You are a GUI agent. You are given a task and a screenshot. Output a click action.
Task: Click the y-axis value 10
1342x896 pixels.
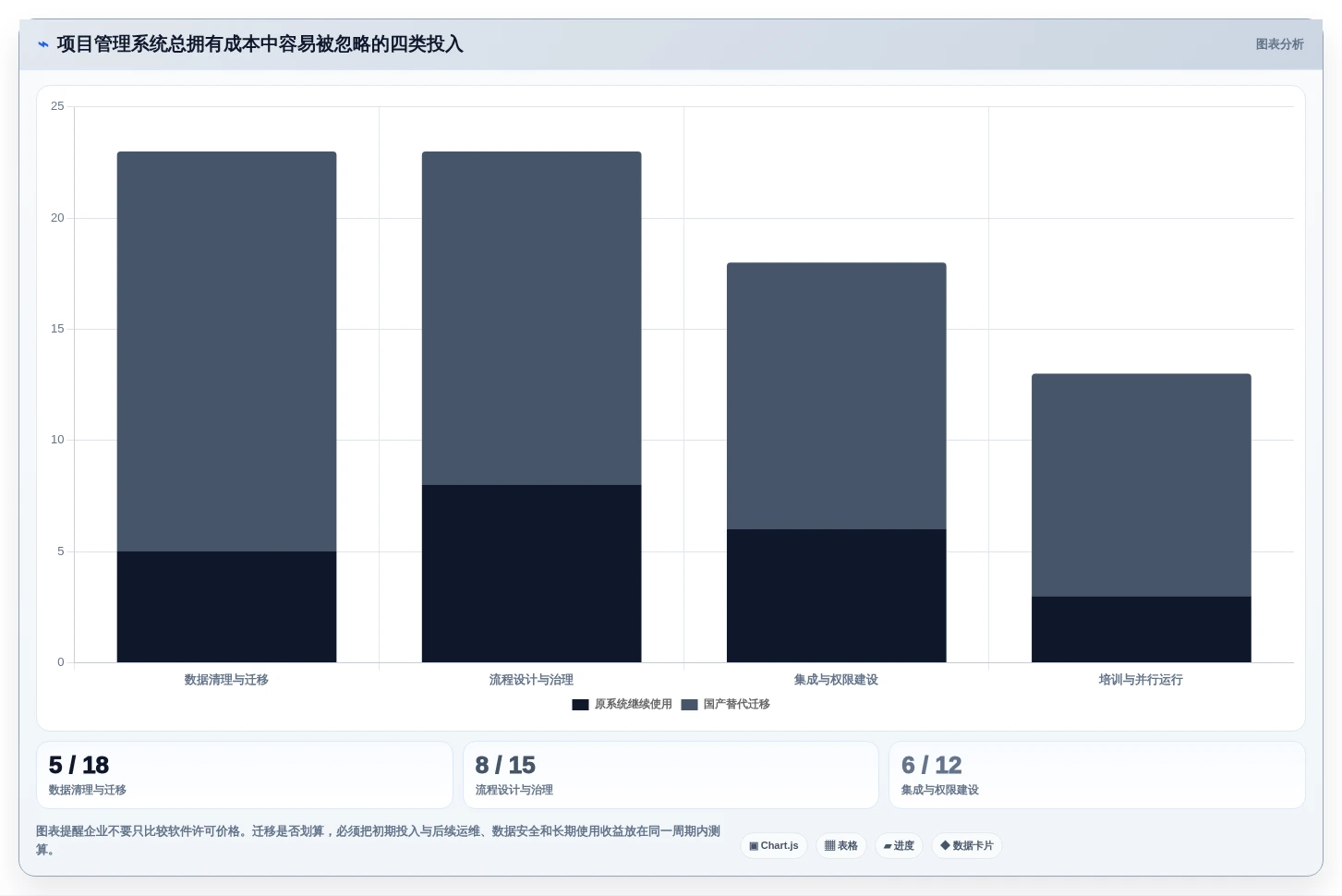point(57,440)
